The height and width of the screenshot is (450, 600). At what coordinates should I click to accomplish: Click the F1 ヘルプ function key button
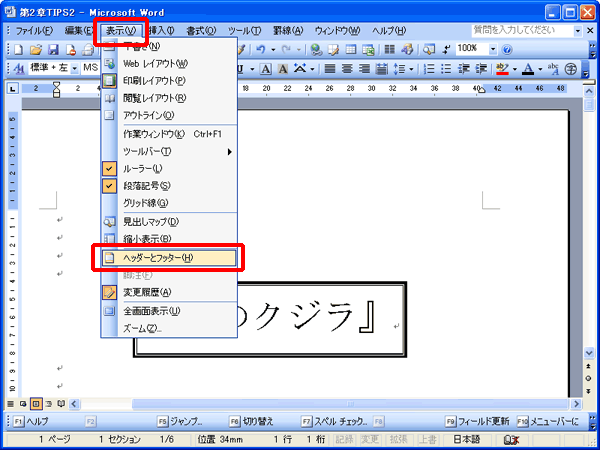[x=32, y=421]
